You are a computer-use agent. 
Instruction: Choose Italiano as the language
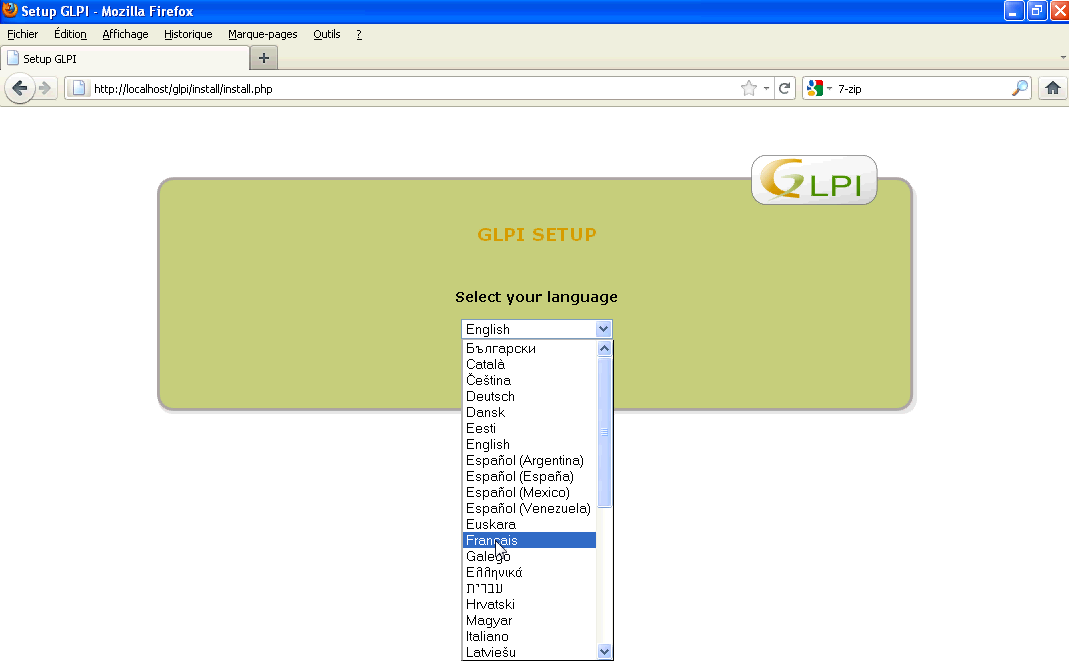[529, 637]
